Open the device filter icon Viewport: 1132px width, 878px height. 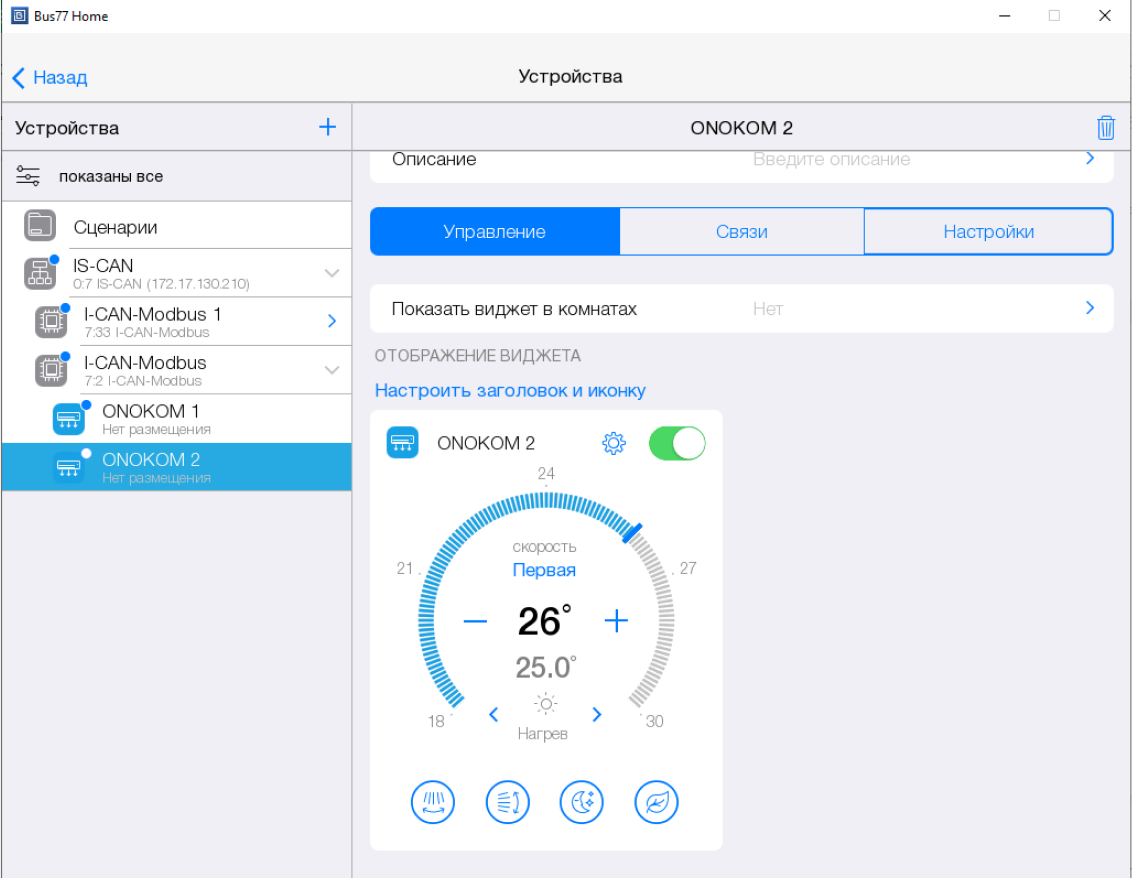28,177
